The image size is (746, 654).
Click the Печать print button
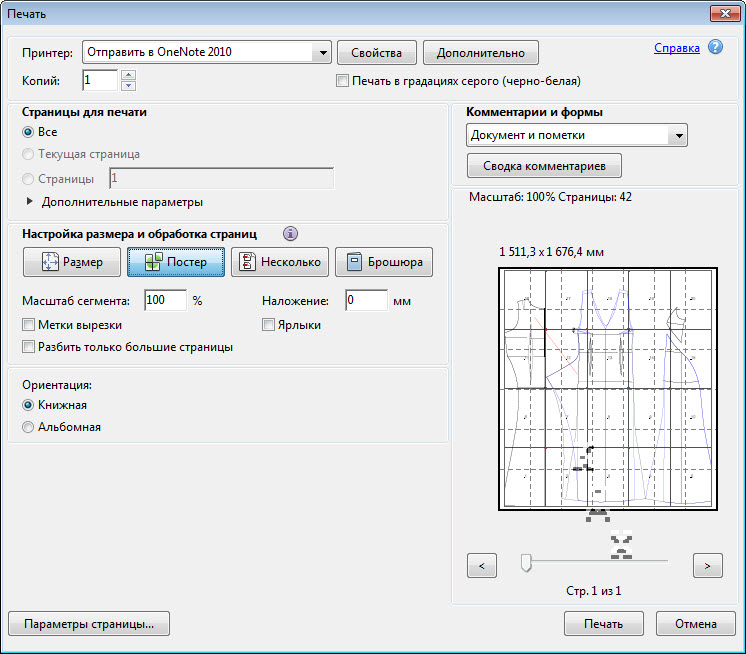[x=604, y=624]
